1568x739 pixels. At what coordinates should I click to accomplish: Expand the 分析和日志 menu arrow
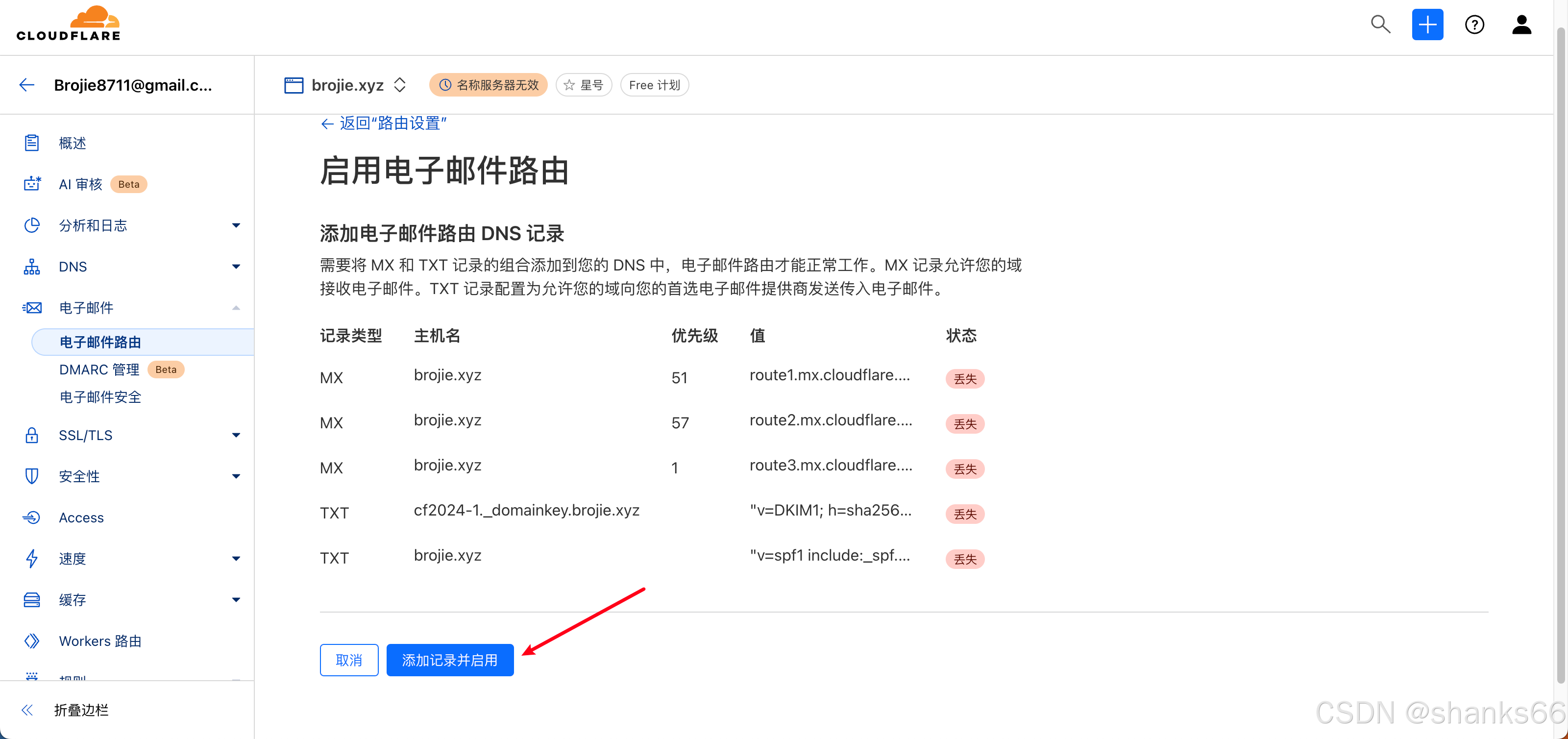tap(236, 226)
